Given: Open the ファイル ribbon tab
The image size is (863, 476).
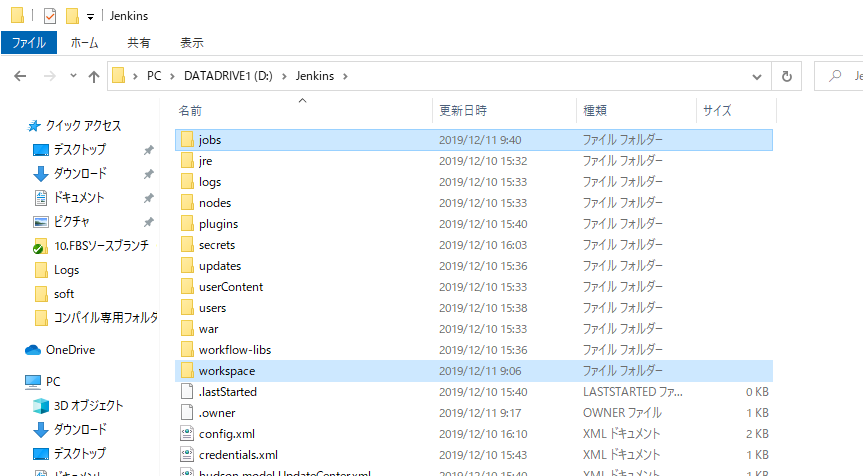Looking at the screenshot, I should (29, 42).
